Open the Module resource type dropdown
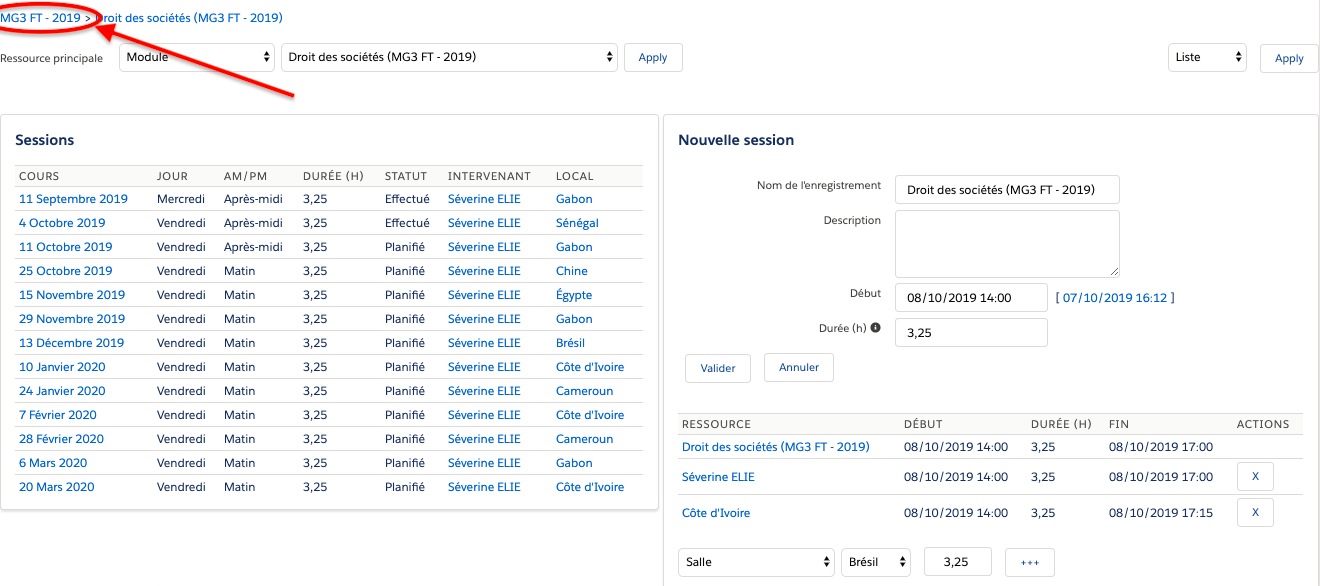The width and height of the screenshot is (1320, 586). (197, 57)
